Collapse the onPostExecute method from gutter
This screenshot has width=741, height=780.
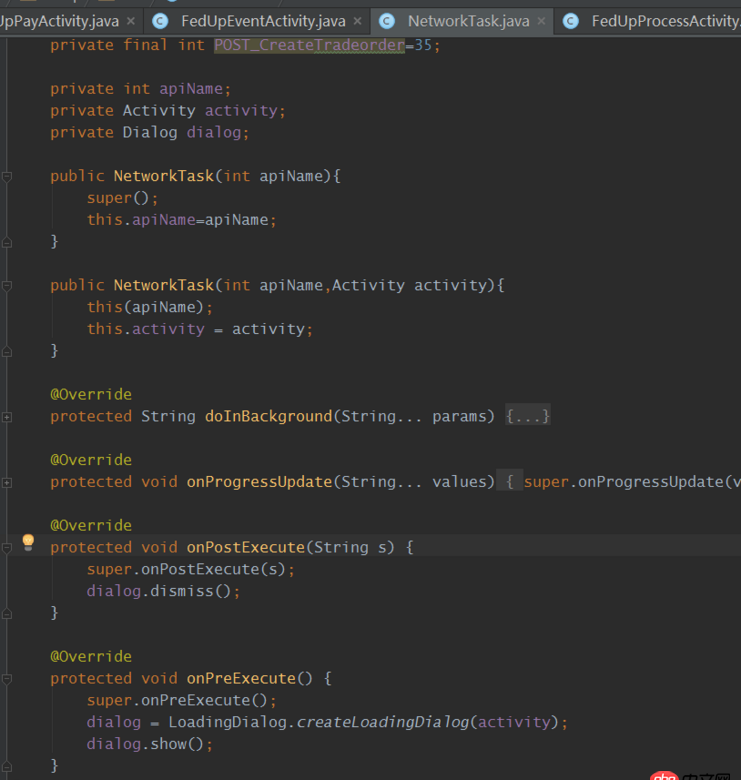pyautogui.click(x=7, y=547)
